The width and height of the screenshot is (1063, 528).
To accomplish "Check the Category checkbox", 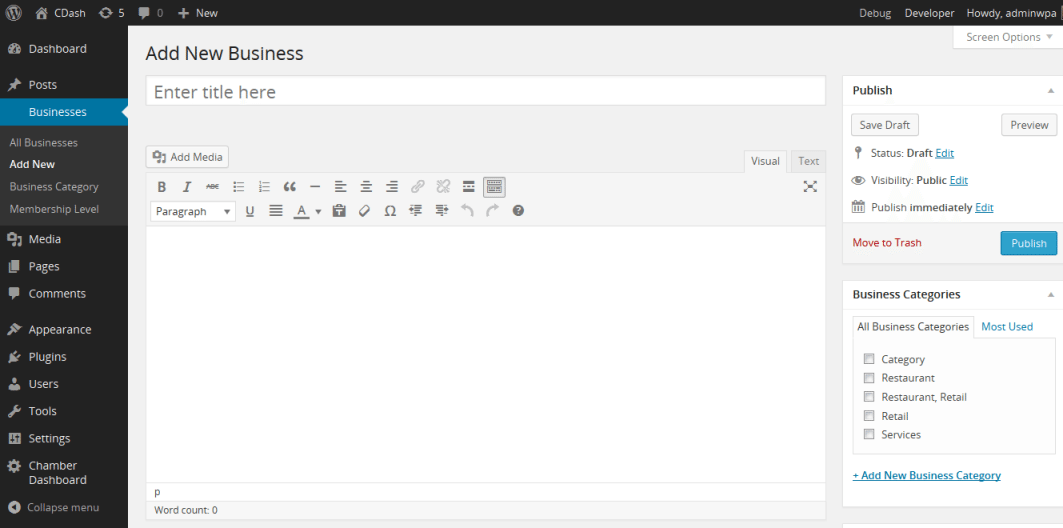I will pyautogui.click(x=869, y=359).
